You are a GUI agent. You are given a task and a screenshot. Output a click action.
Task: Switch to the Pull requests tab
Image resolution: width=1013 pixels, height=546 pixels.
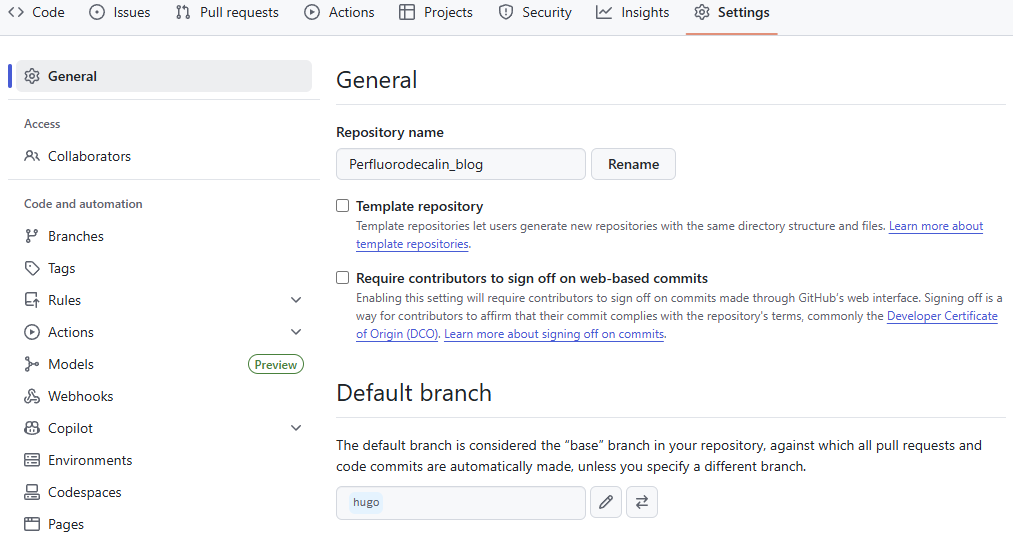[227, 12]
